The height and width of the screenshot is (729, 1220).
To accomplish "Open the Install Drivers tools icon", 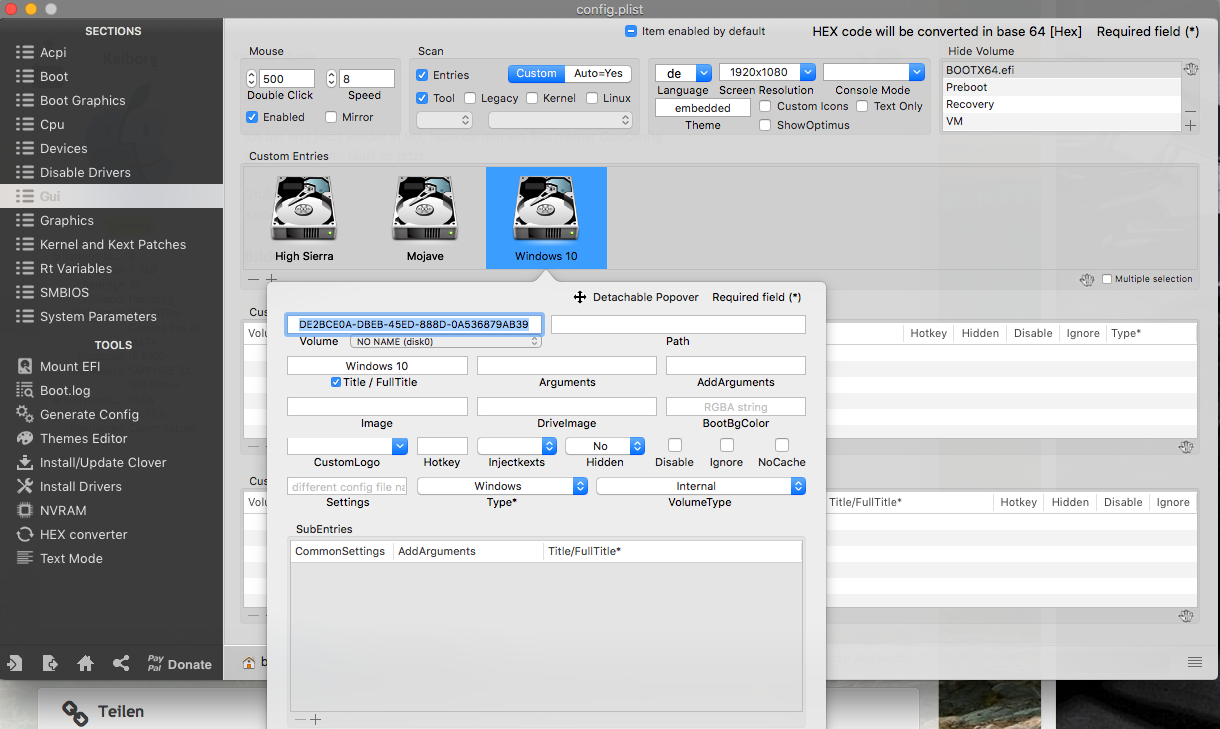I will [x=24, y=487].
